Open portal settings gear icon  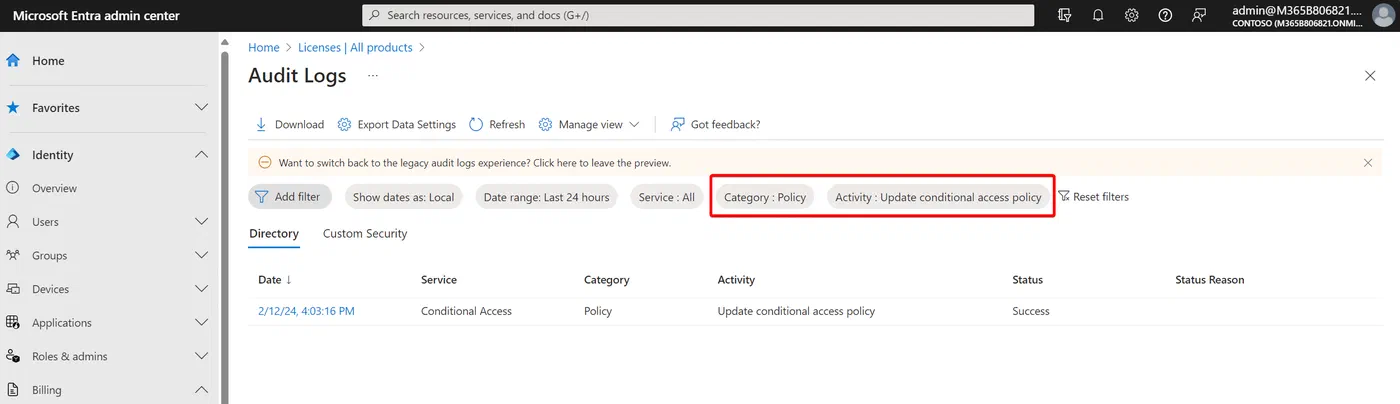(x=1132, y=15)
